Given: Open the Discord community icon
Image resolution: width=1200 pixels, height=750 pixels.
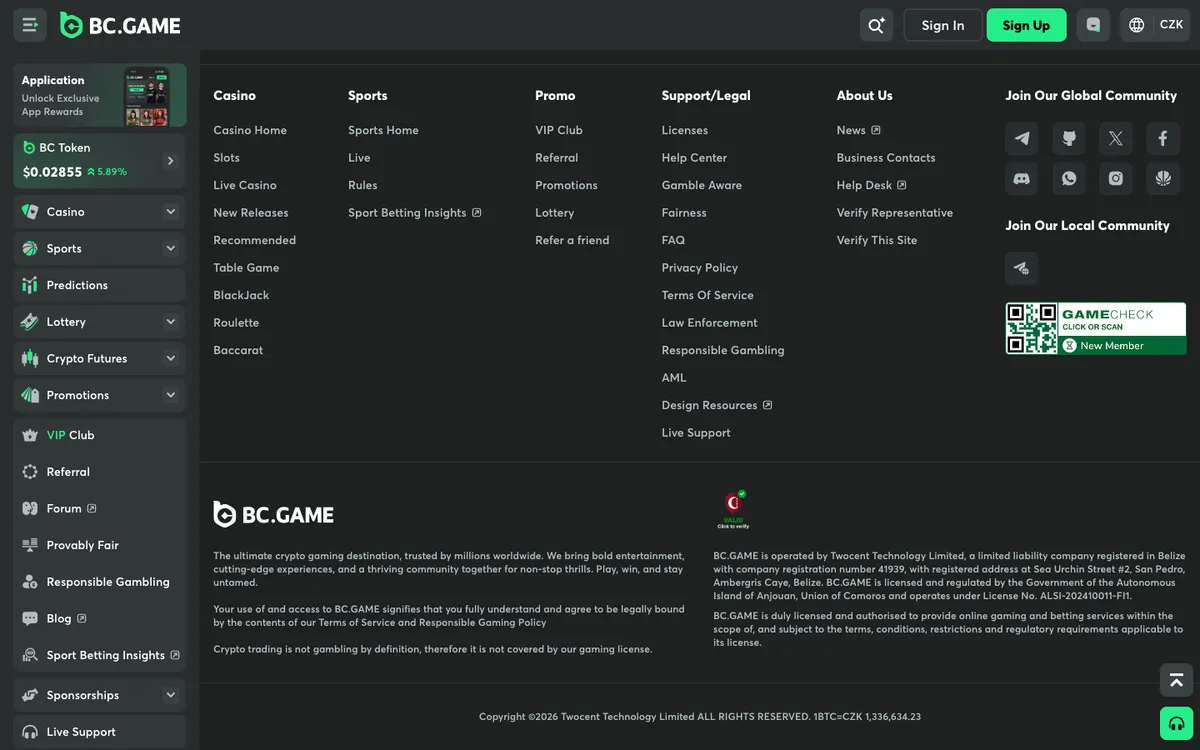Looking at the screenshot, I should [1022, 179].
